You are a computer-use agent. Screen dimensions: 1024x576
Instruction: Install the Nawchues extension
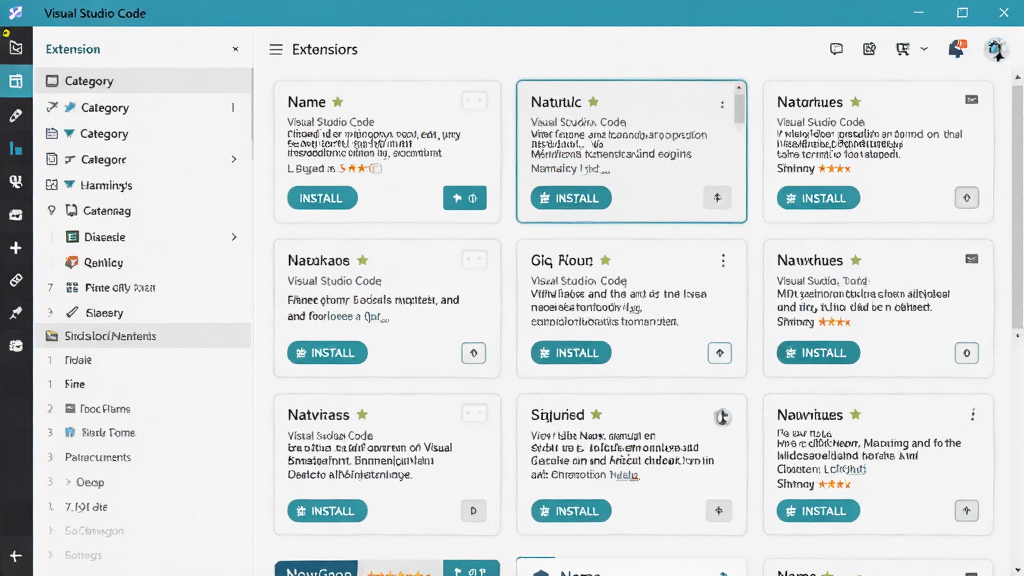tap(818, 353)
